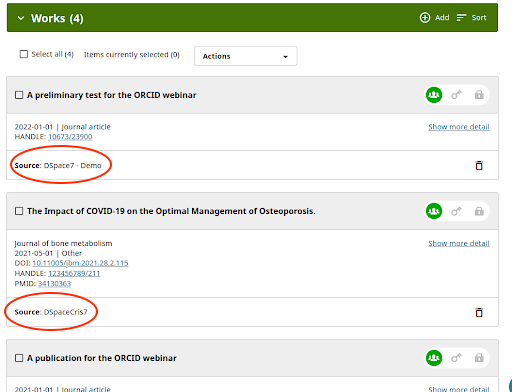Set preliminary test work visibility to only me
The width and height of the screenshot is (512, 392).
(x=479, y=95)
